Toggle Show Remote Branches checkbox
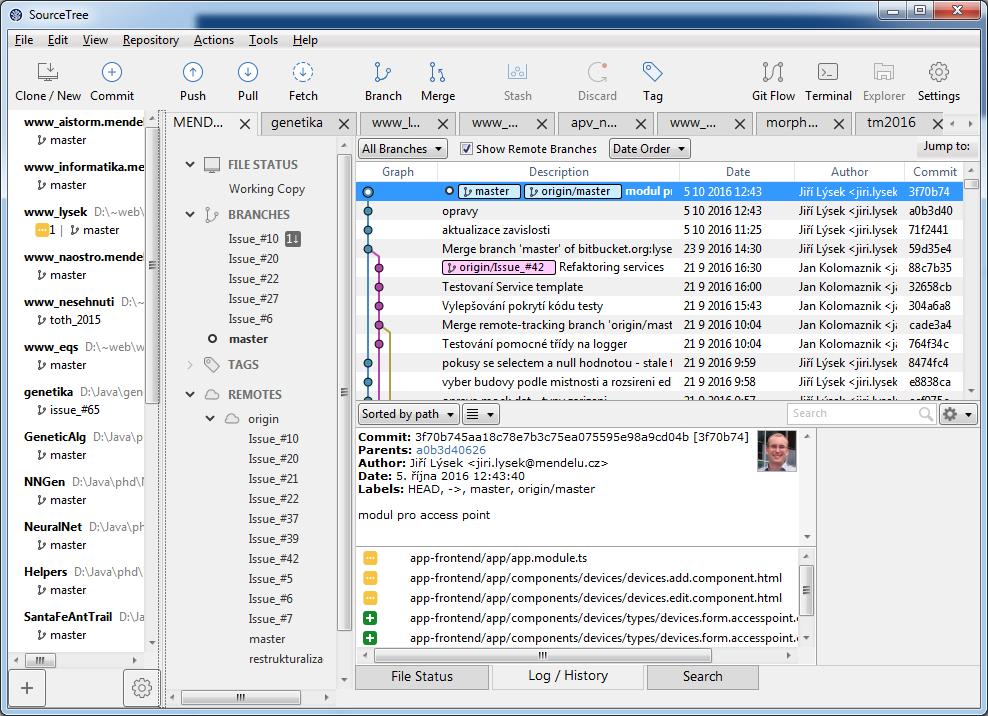Viewport: 988px width, 716px height. (x=466, y=149)
